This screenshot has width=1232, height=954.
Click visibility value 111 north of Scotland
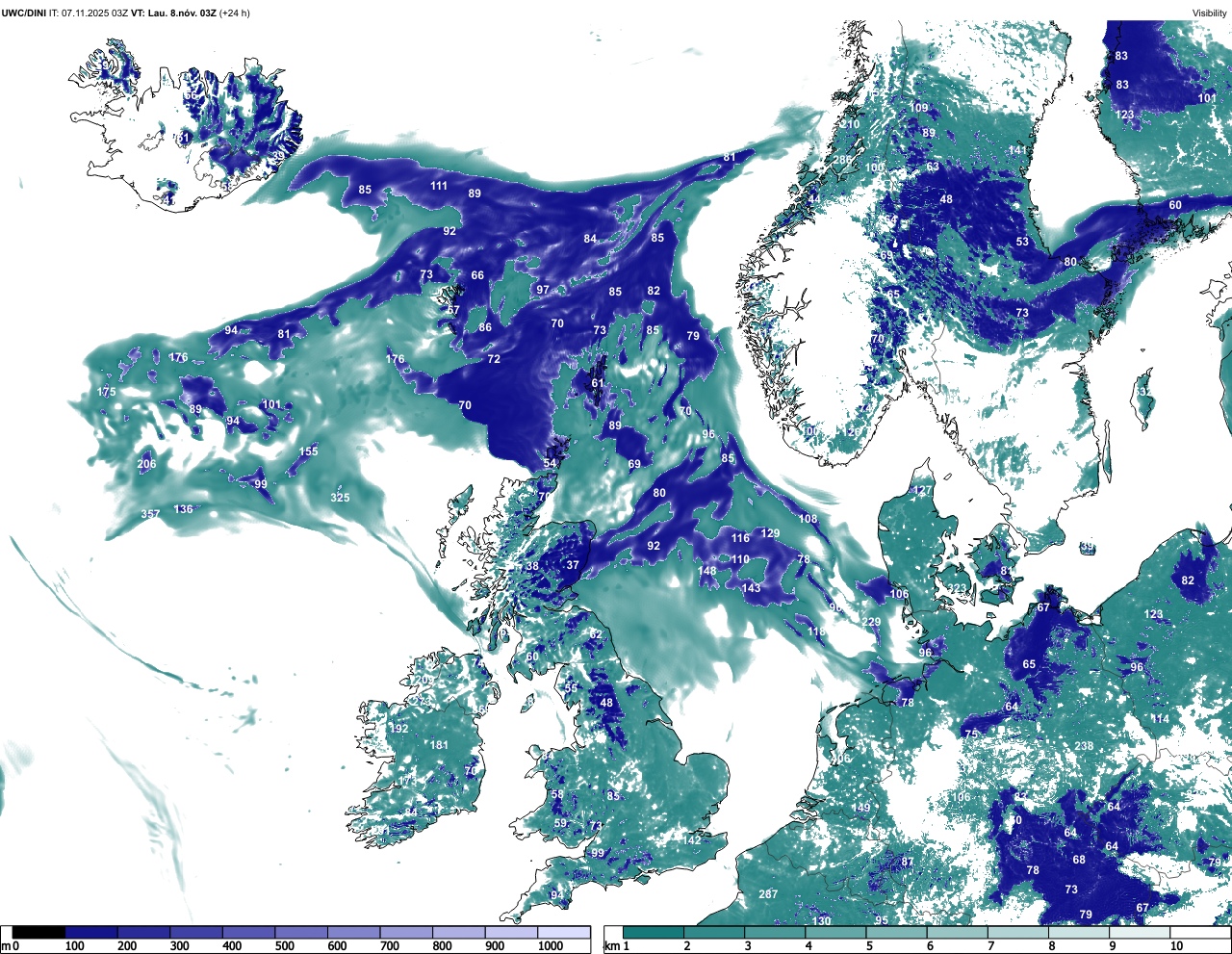[x=439, y=186]
